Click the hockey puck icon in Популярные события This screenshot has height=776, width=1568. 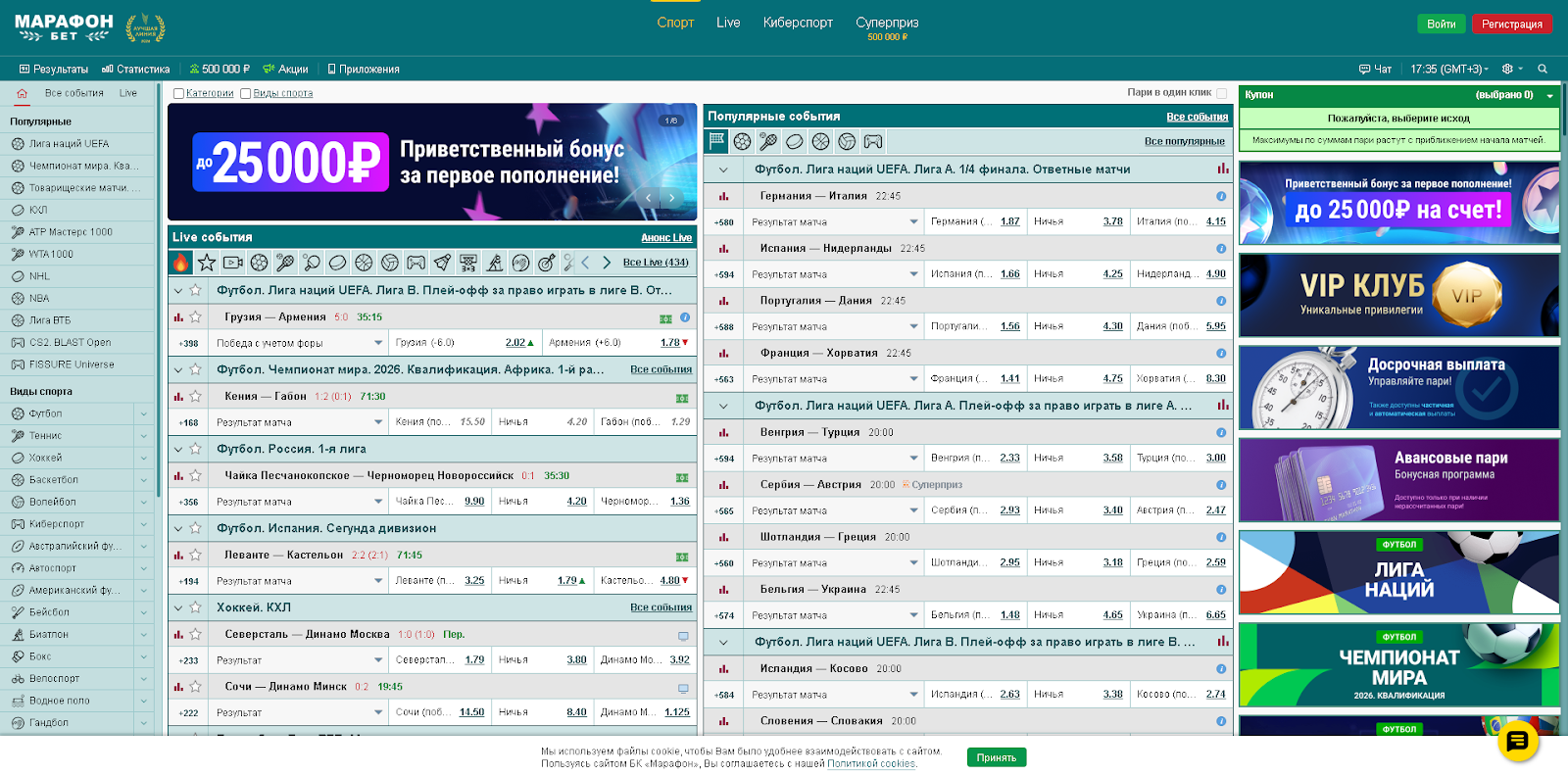[795, 142]
